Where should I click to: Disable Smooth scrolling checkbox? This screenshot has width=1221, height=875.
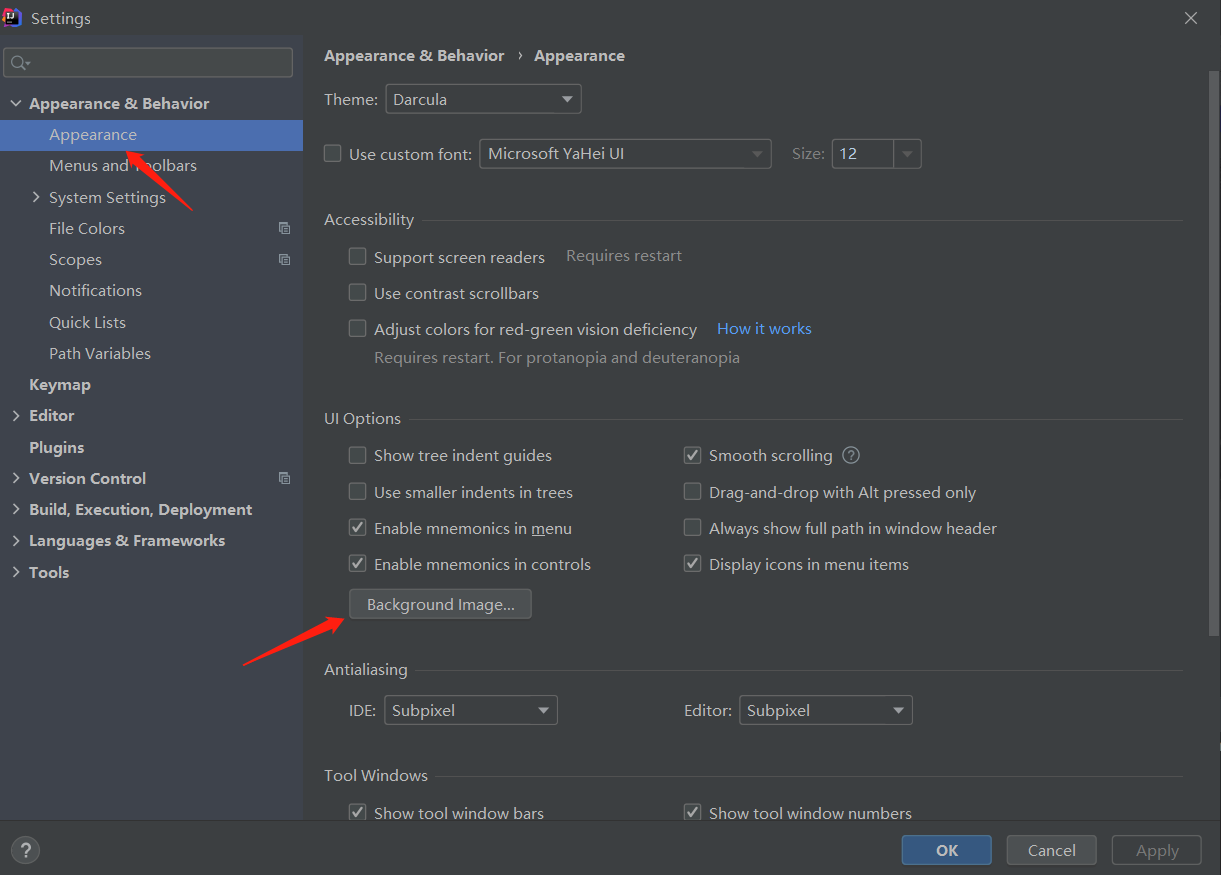(x=692, y=455)
